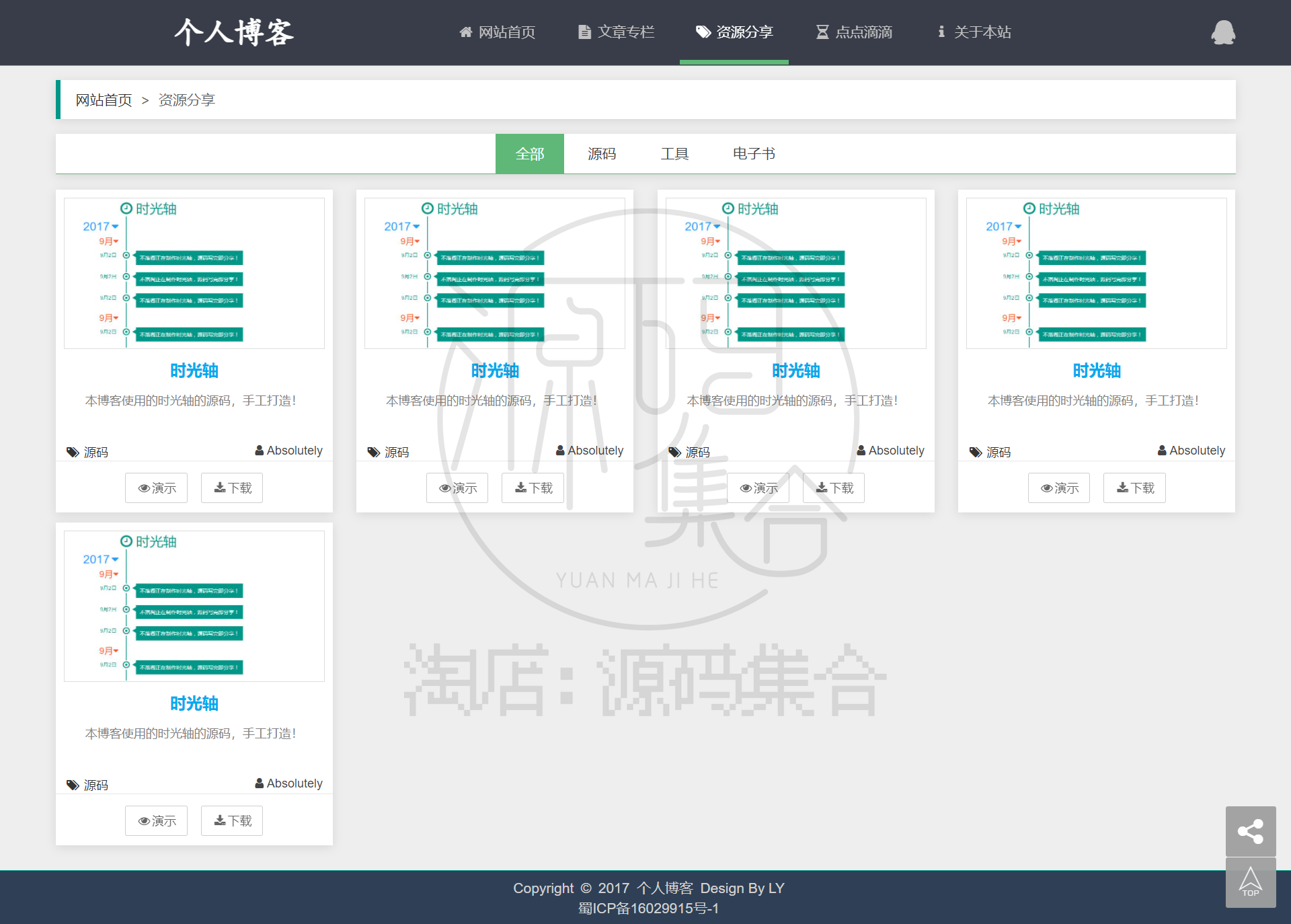Click 演示 button on the second card
This screenshot has height=924, width=1291.
(x=457, y=488)
